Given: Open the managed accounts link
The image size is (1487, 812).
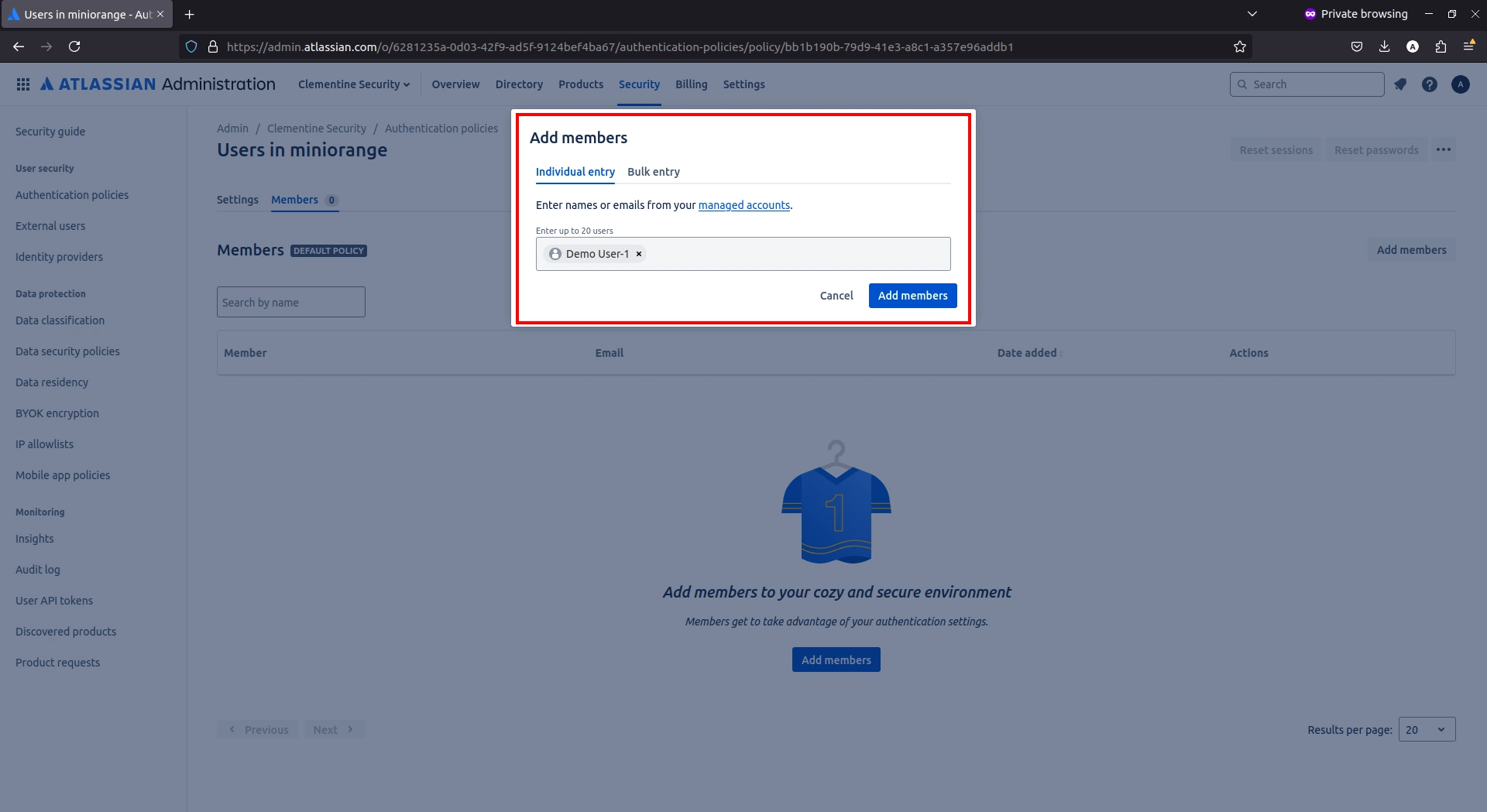Looking at the screenshot, I should tap(743, 205).
